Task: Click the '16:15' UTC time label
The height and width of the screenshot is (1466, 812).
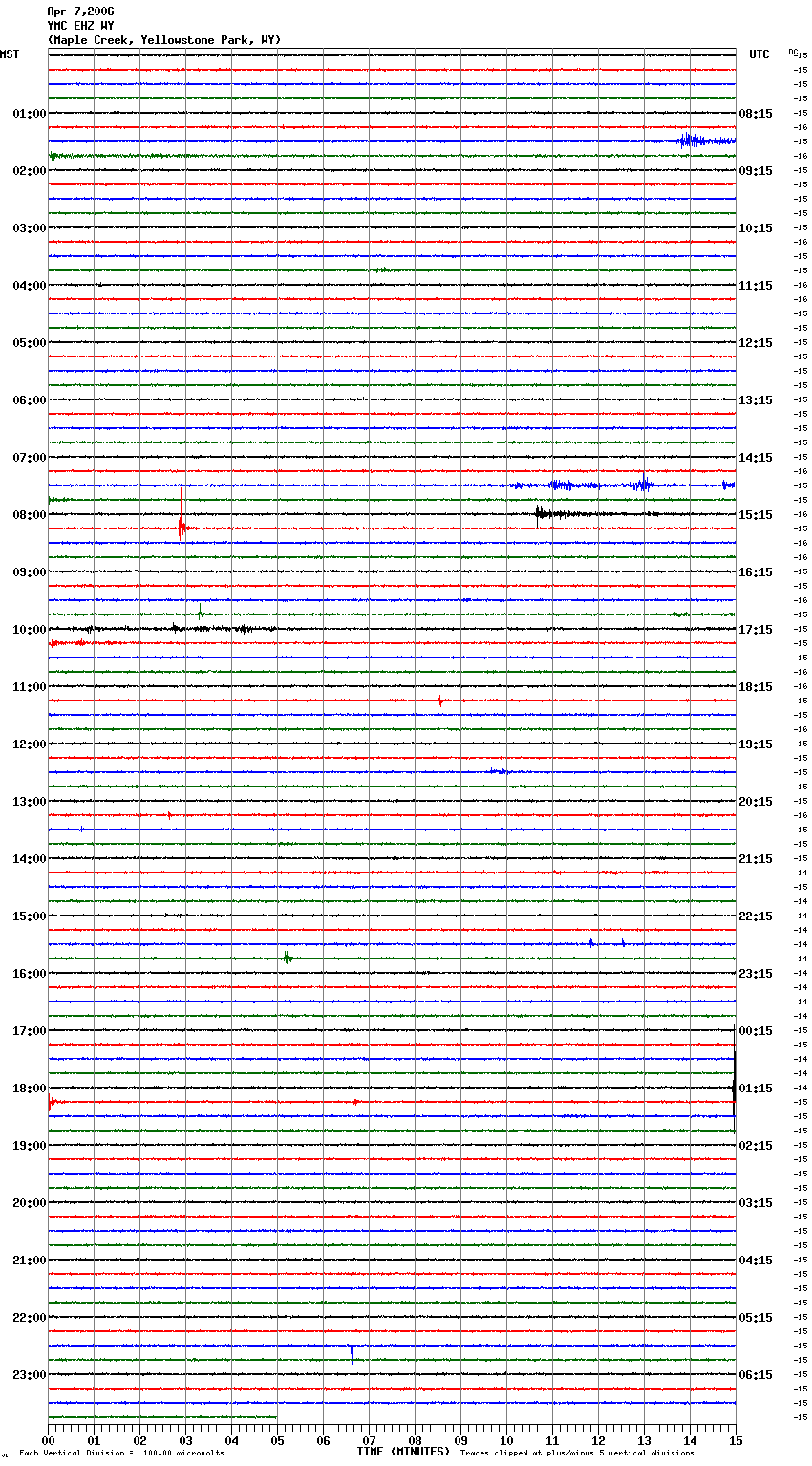Action: point(756,572)
